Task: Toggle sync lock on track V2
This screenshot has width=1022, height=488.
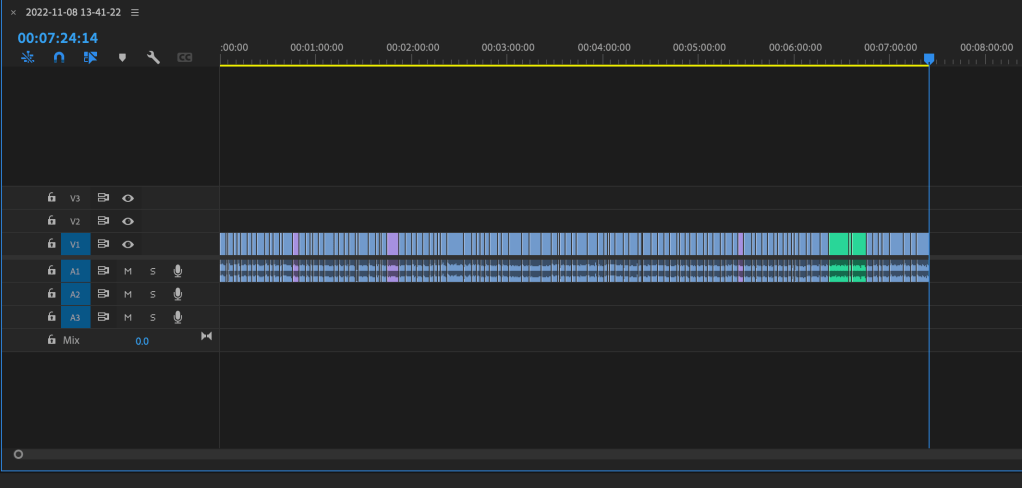Action: [103, 221]
